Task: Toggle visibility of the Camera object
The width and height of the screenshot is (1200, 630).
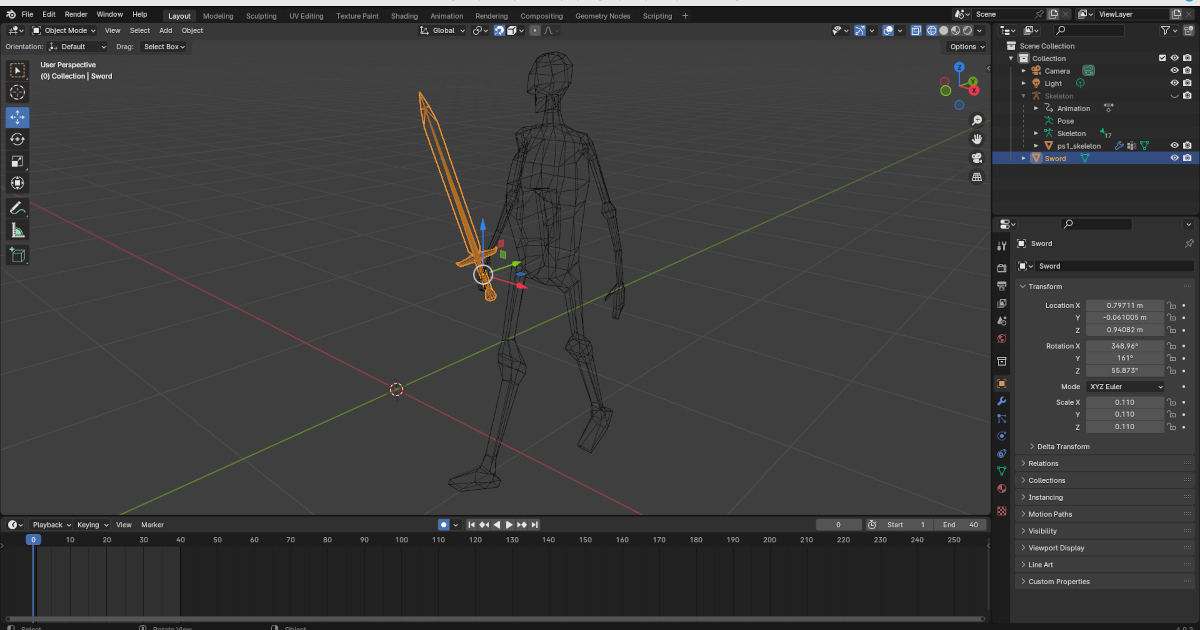Action: click(x=1174, y=71)
